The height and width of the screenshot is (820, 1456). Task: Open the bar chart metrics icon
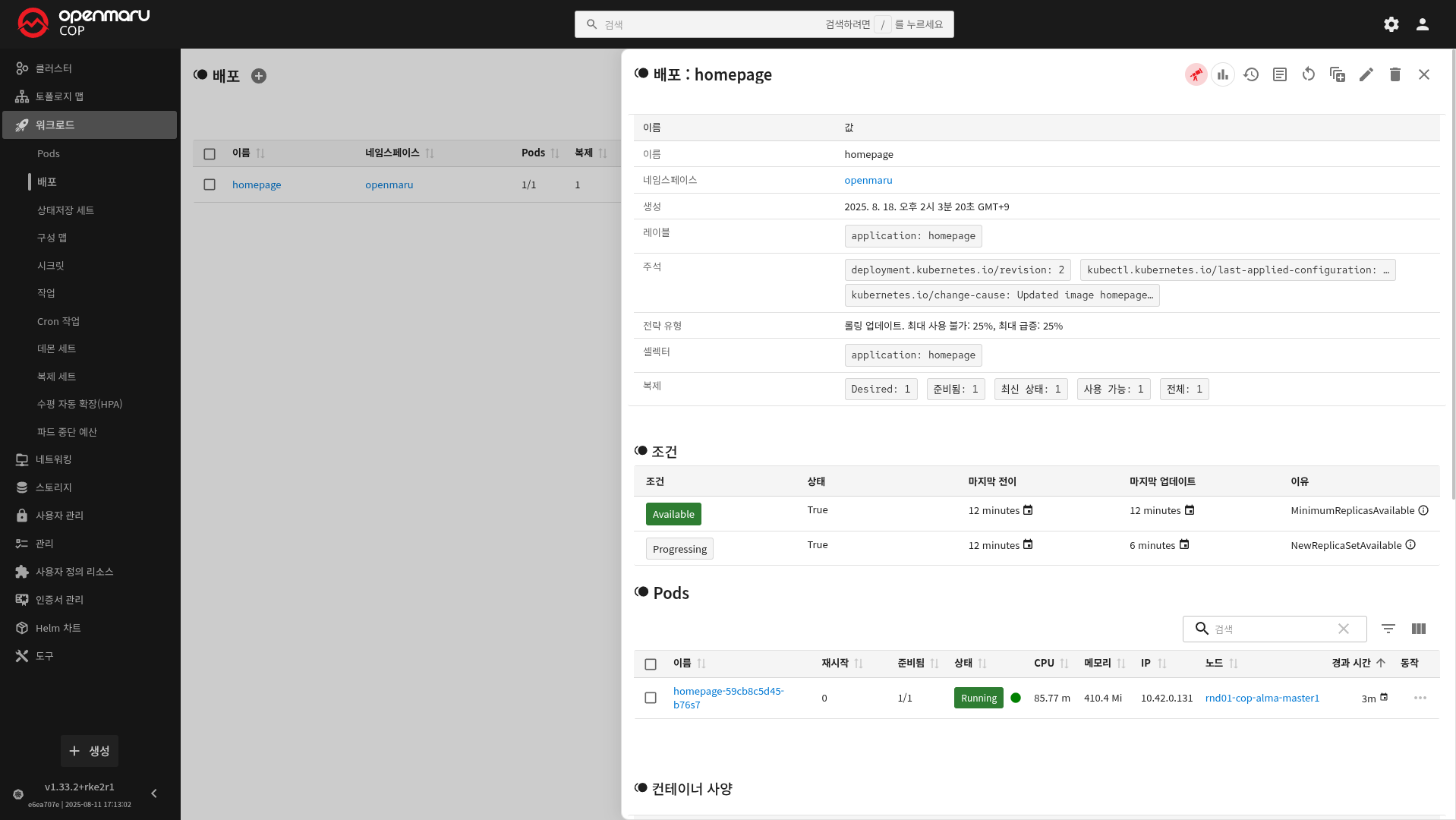pos(1222,74)
